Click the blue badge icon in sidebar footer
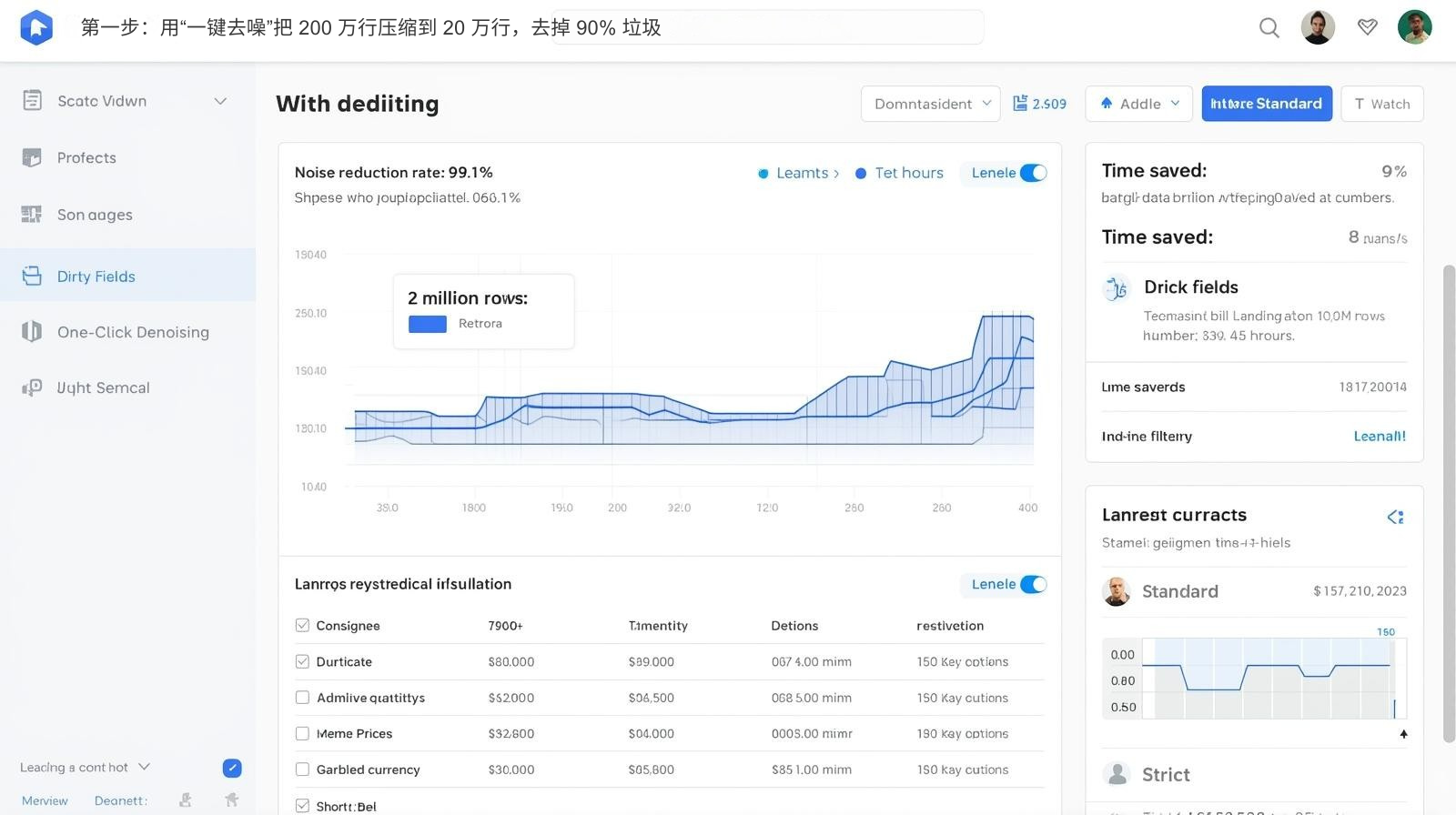1456x815 pixels. [x=232, y=768]
